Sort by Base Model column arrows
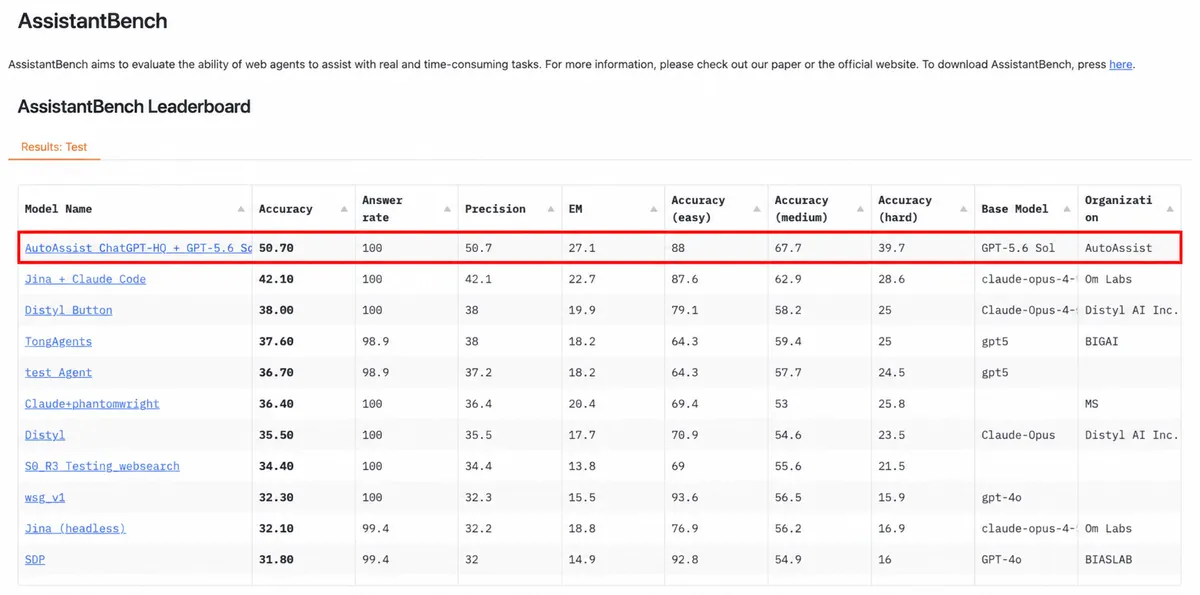Image resolution: width=1200 pixels, height=595 pixels. 1067,209
